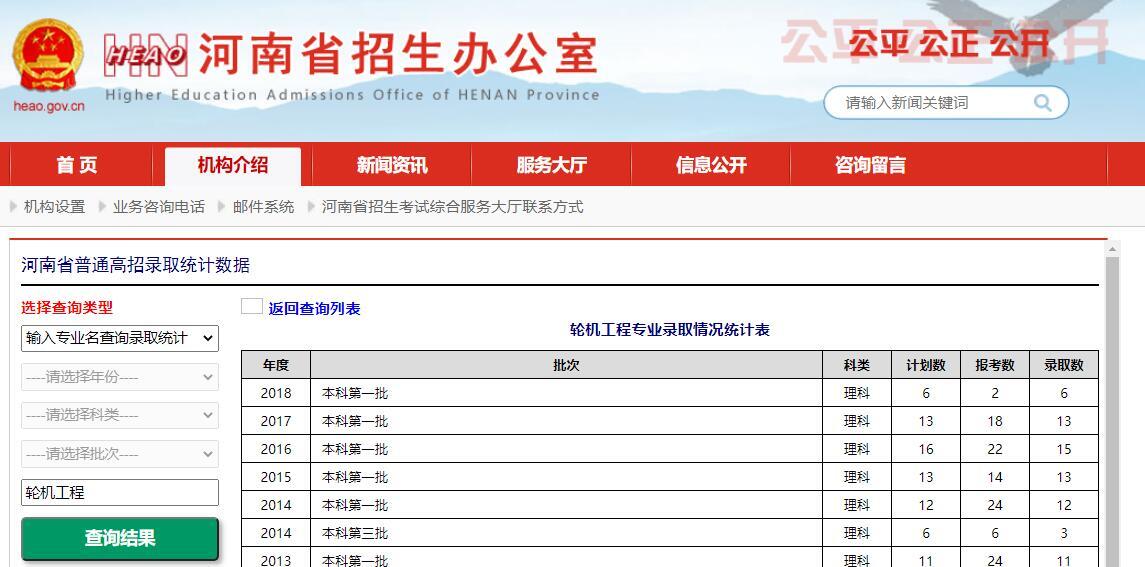Open the 咨询留言 tab
Screen dimensions: 1145x567
coord(870,165)
